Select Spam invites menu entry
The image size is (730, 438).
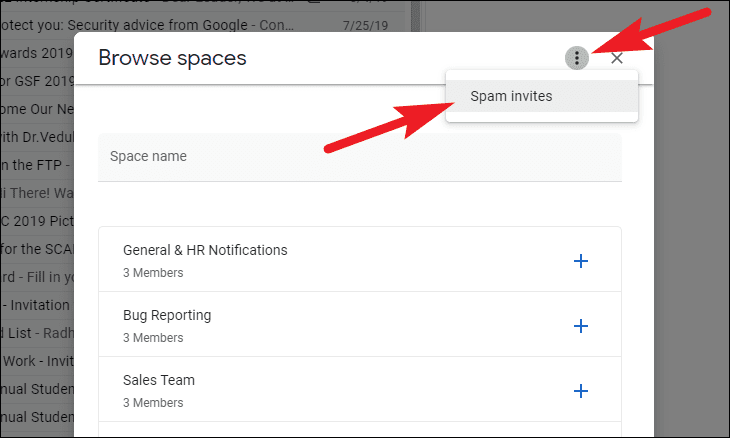point(541,96)
